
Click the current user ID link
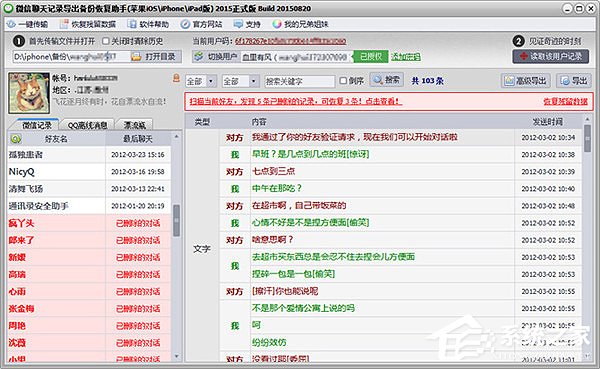coord(290,41)
